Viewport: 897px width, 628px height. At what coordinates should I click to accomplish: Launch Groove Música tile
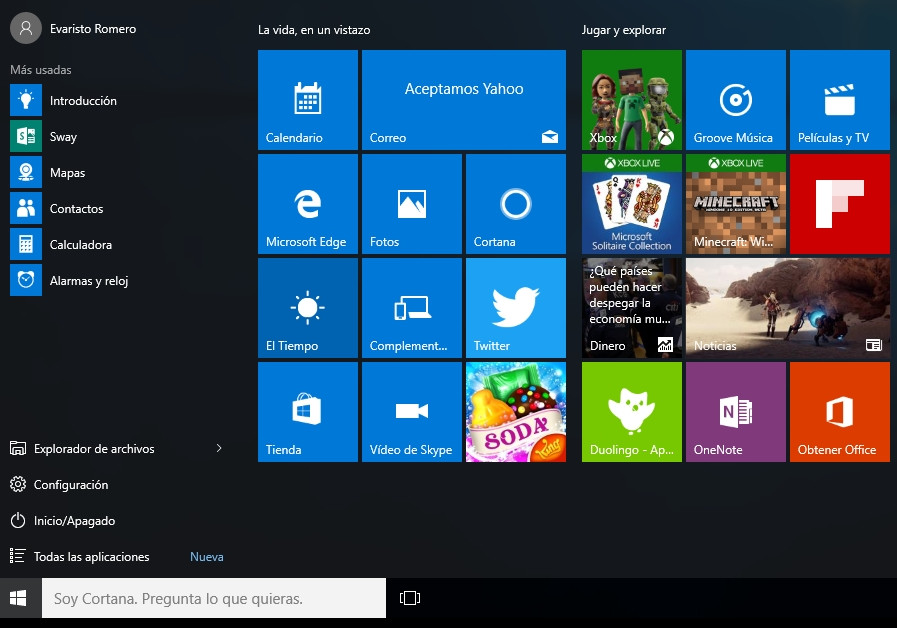click(x=735, y=100)
